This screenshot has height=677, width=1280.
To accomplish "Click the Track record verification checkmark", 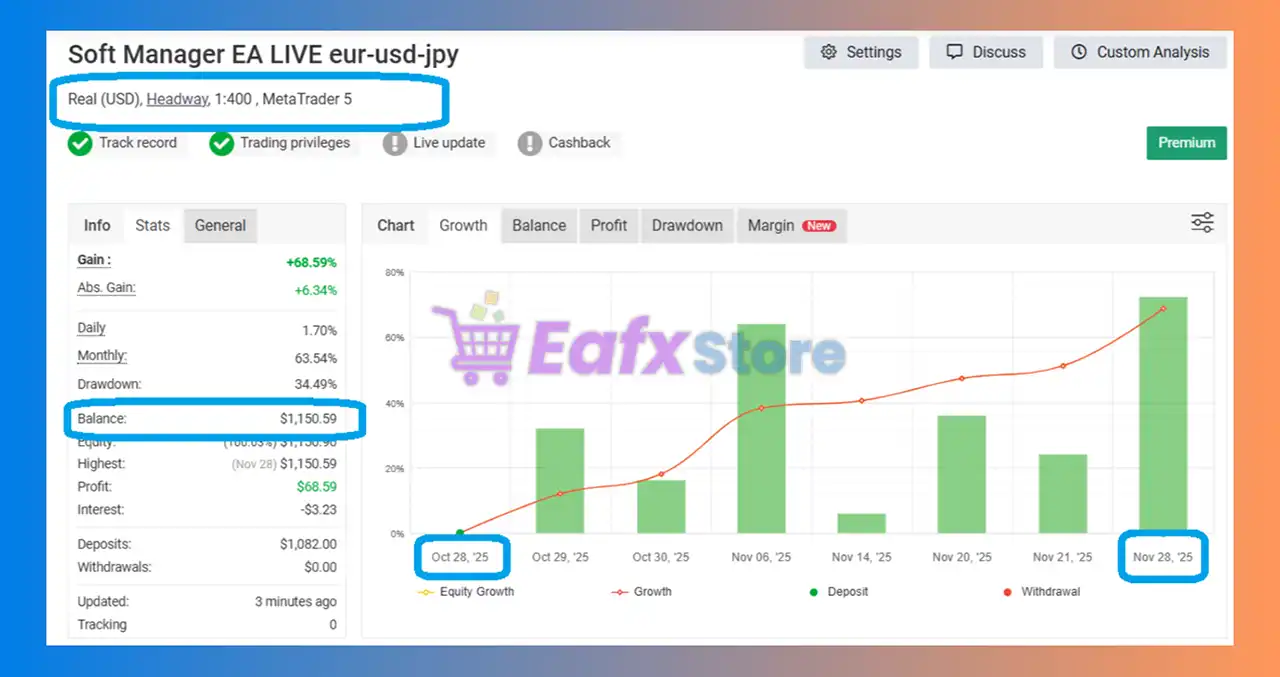I will tap(80, 143).
